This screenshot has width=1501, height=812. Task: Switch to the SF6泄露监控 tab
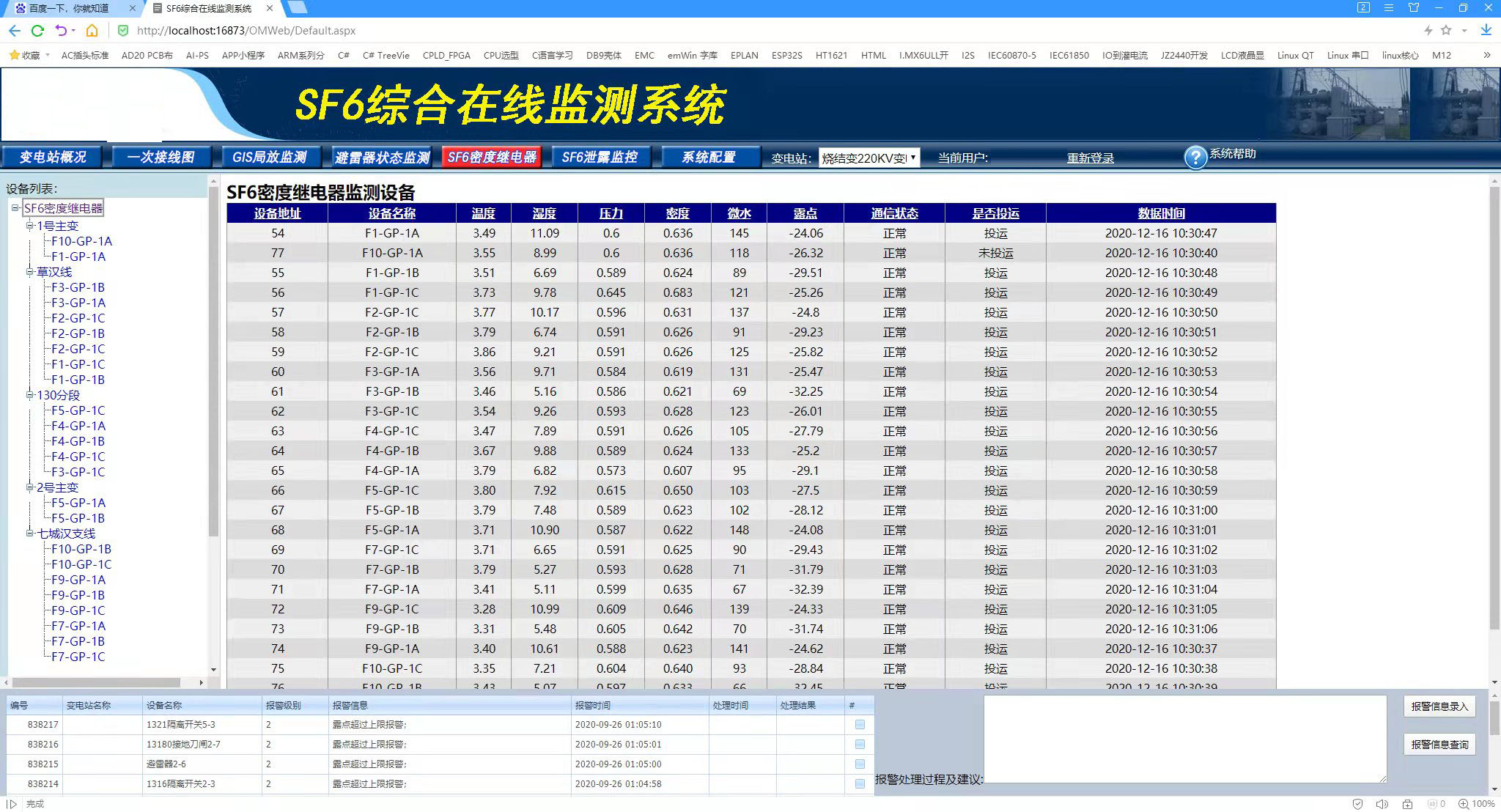pyautogui.click(x=600, y=157)
